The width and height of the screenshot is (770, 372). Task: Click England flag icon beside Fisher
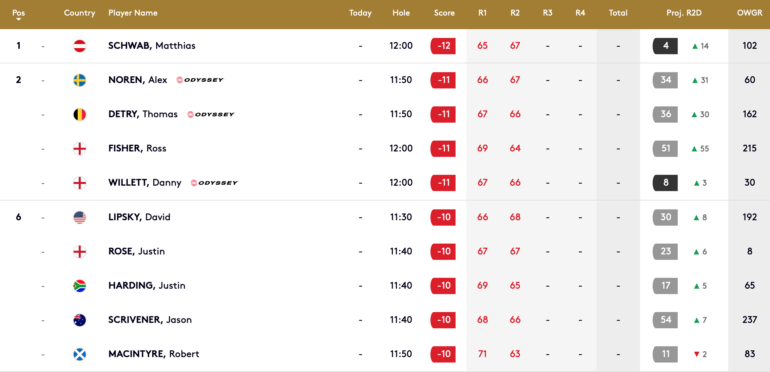click(80, 149)
